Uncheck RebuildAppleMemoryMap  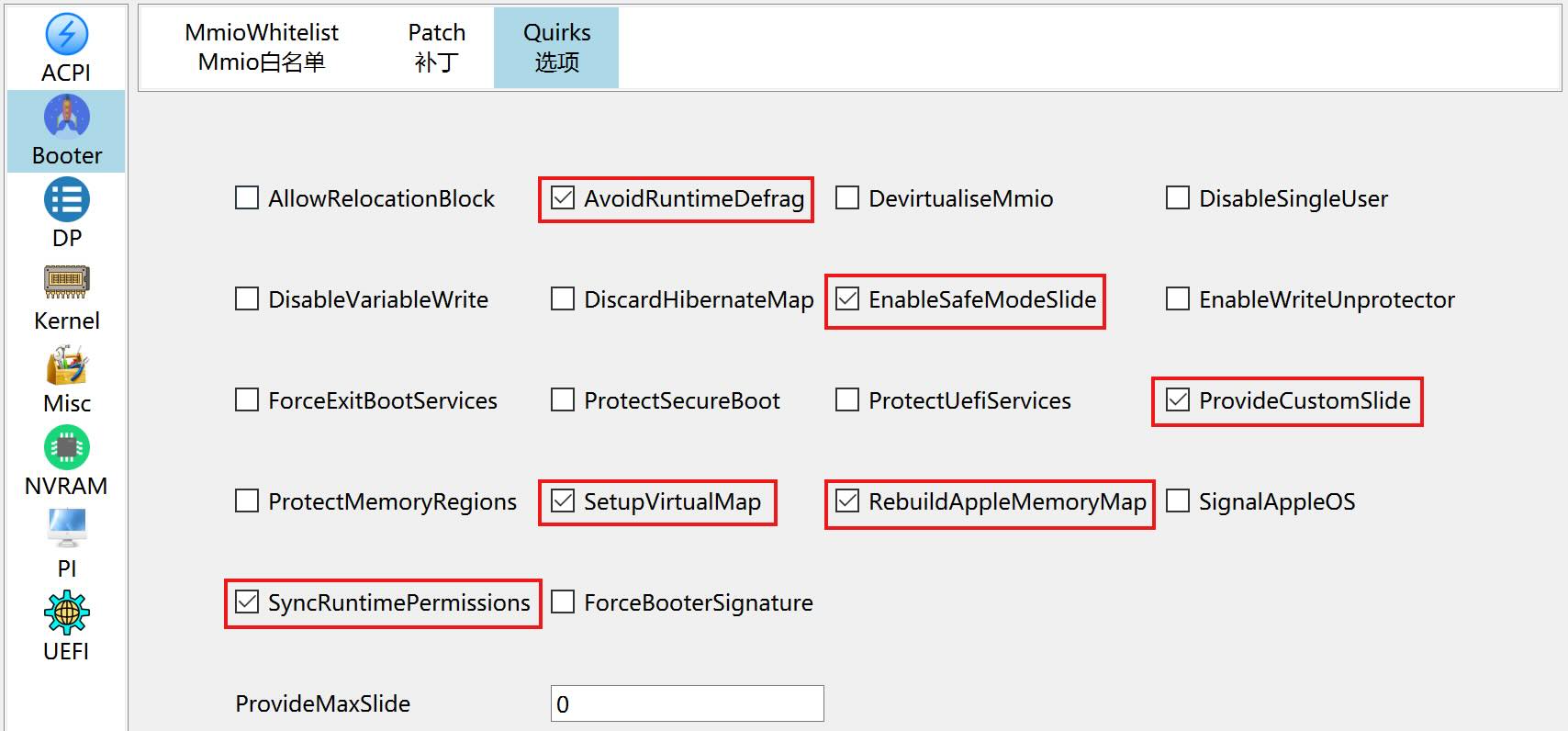pos(847,501)
